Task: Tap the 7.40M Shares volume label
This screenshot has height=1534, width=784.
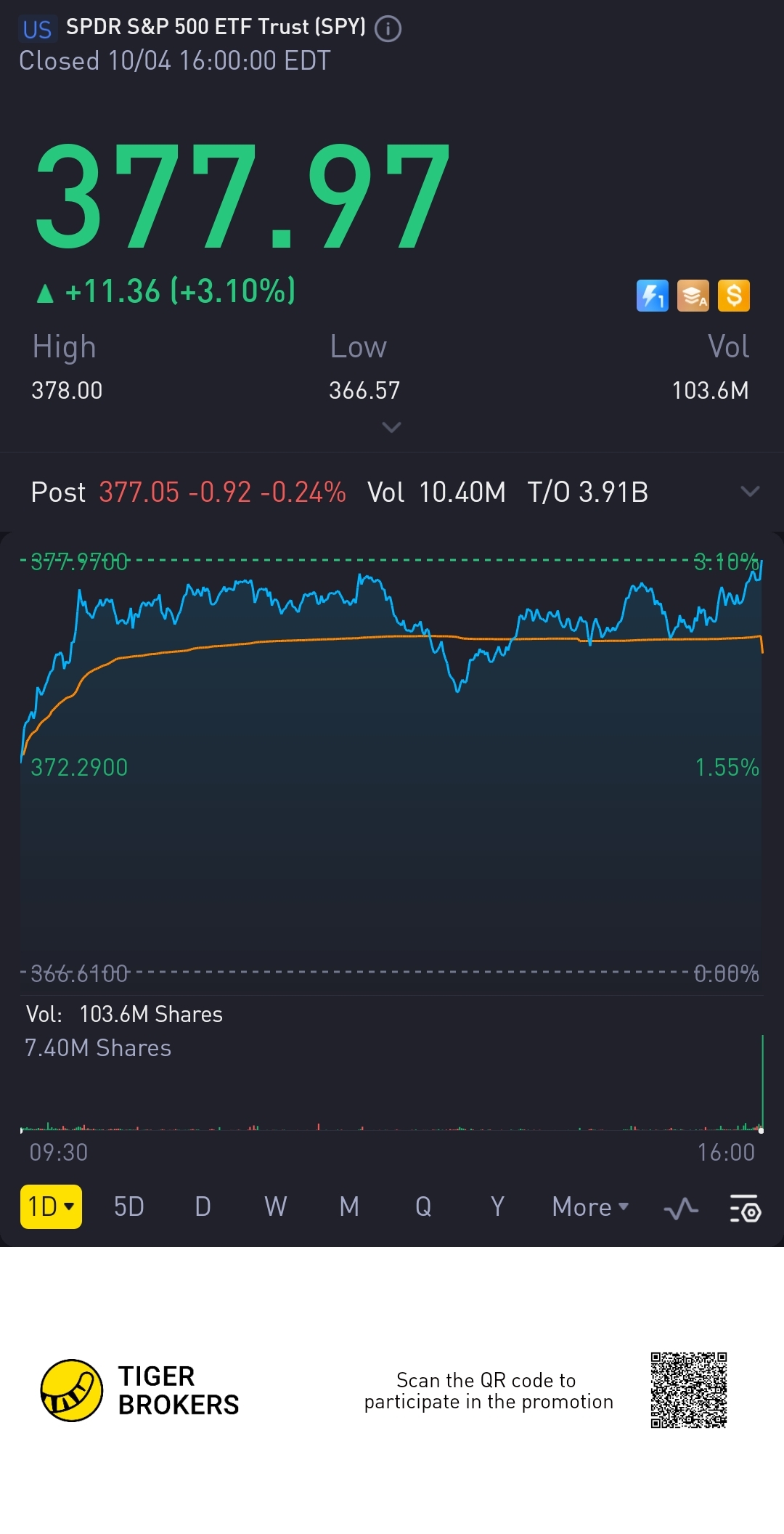Action: click(98, 1048)
